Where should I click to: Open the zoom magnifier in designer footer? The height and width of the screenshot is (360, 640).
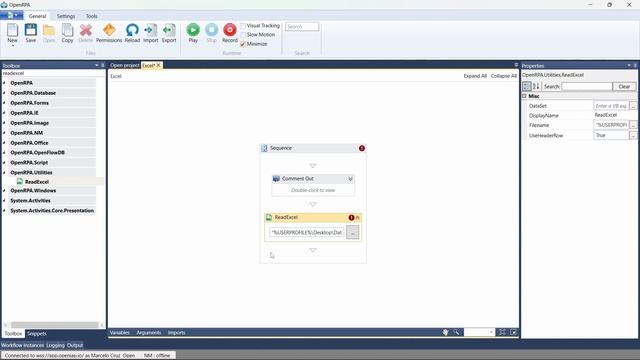(x=456, y=332)
